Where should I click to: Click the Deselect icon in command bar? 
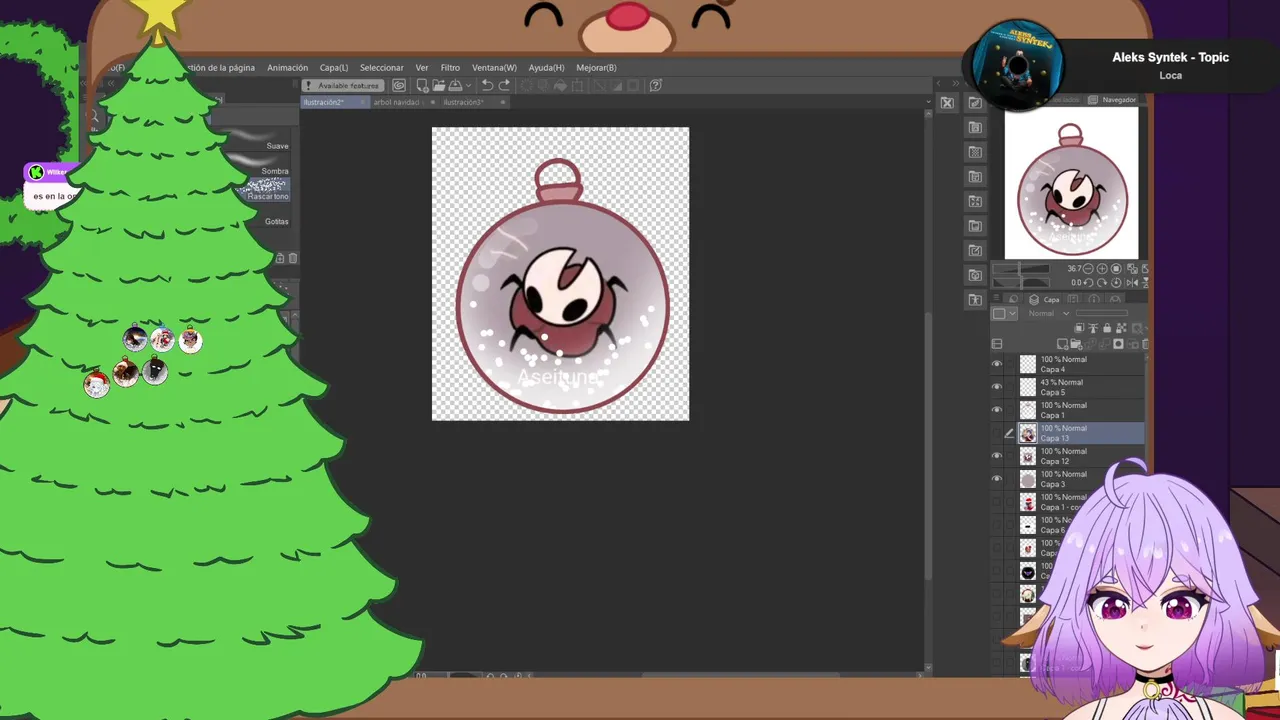pyautogui.click(x=598, y=85)
